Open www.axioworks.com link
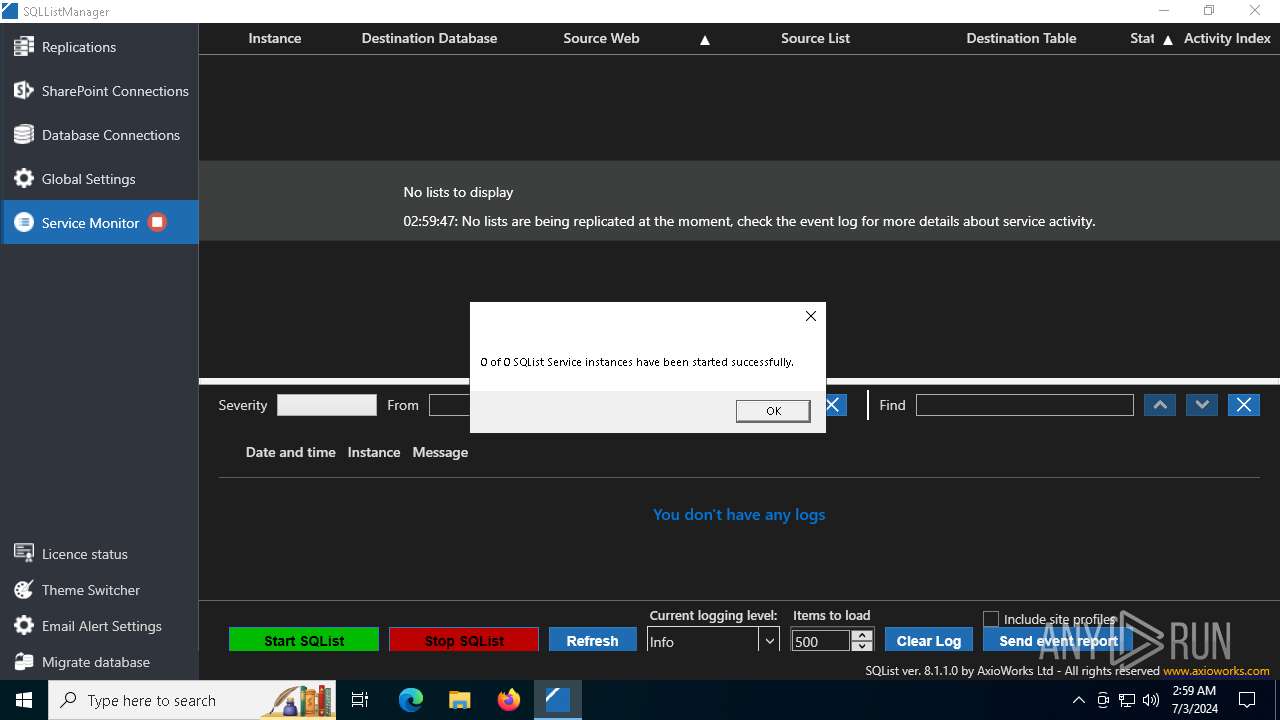This screenshot has width=1280, height=720. [x=1216, y=671]
